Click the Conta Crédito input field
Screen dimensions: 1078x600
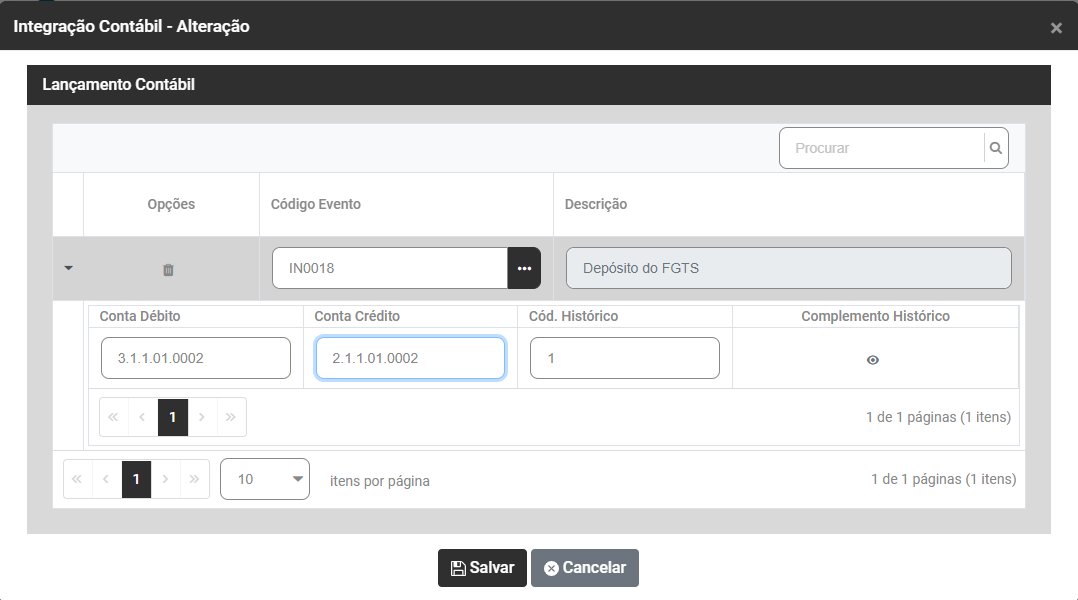point(410,358)
